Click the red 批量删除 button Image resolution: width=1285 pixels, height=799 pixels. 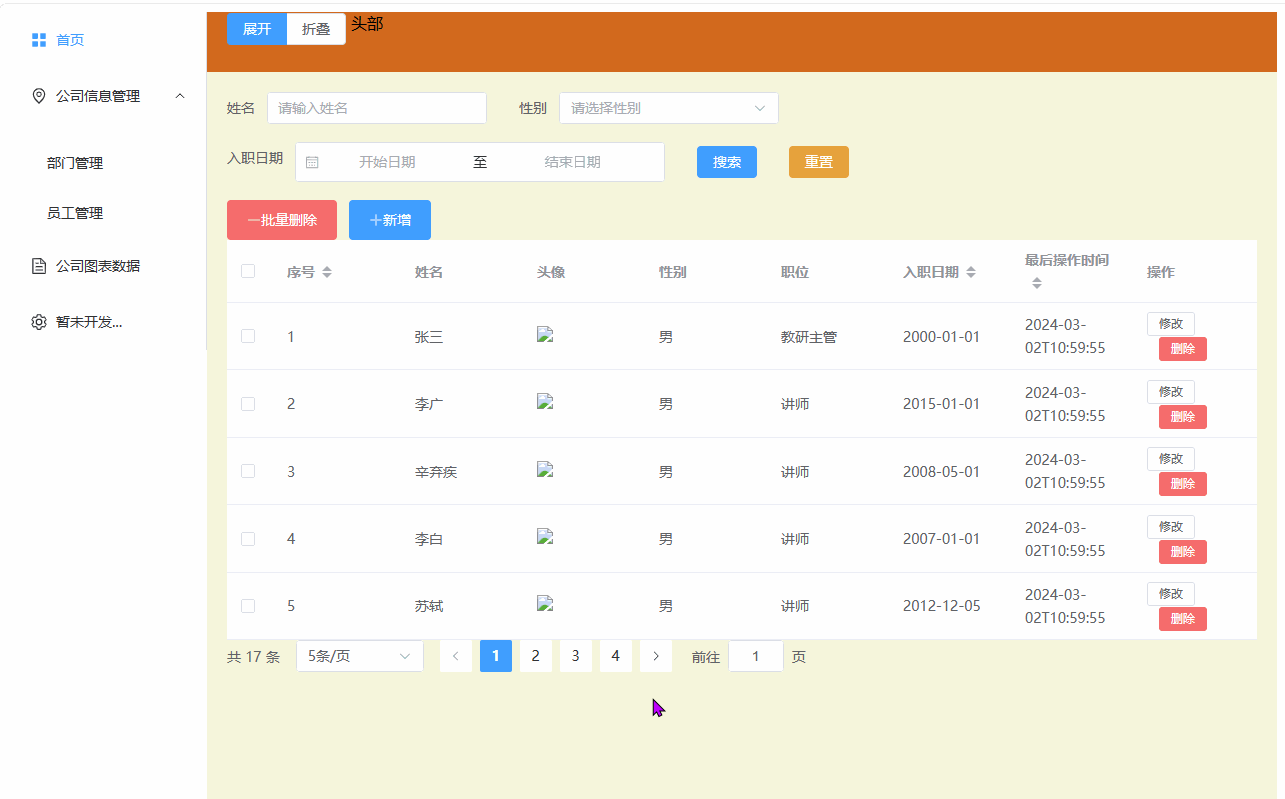[282, 220]
